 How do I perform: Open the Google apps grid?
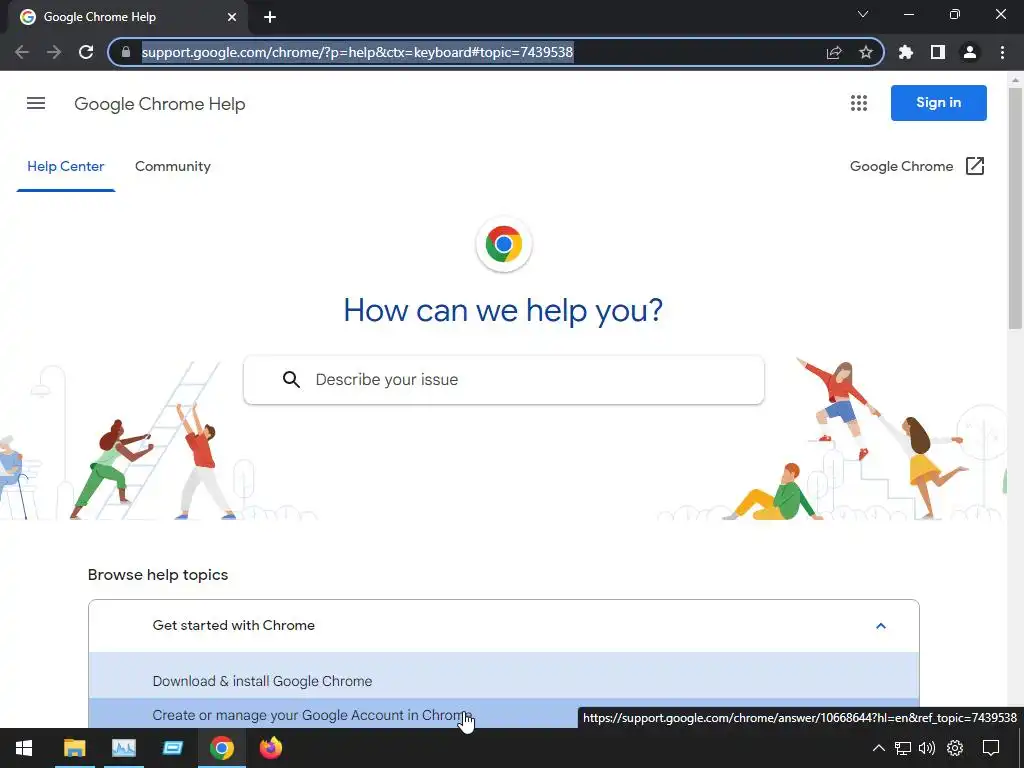[859, 103]
